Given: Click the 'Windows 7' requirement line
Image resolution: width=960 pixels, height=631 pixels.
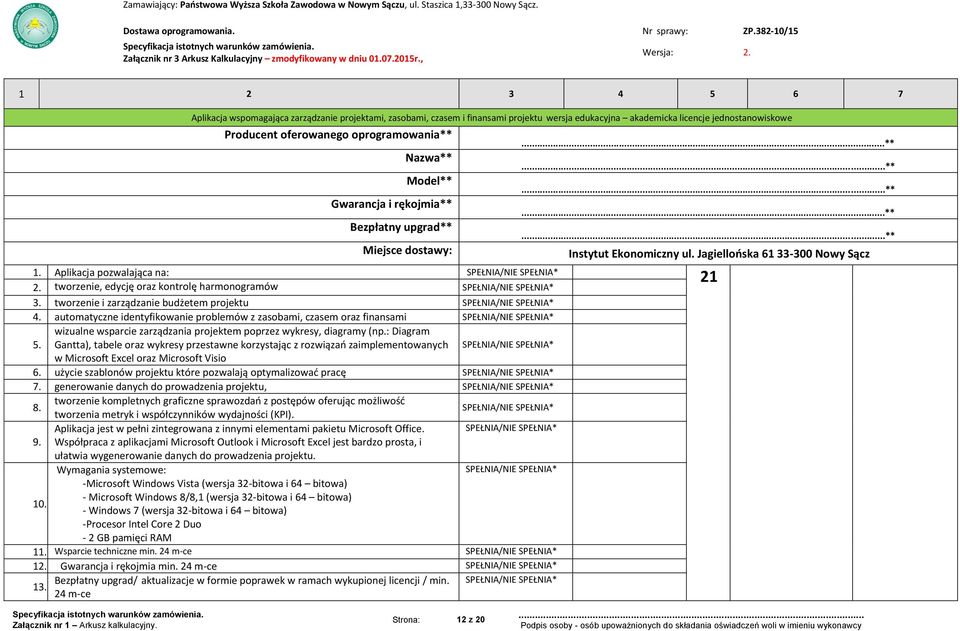Looking at the screenshot, I should [184, 510].
